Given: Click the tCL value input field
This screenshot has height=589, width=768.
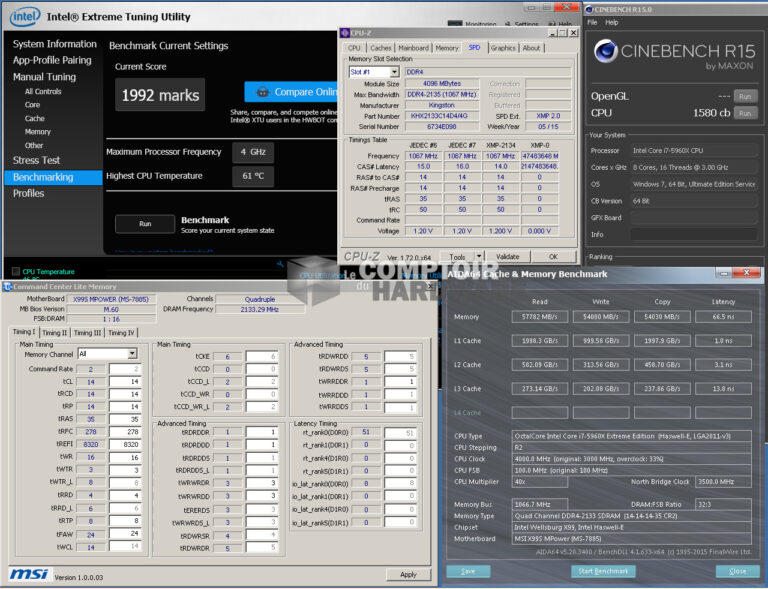Looking at the screenshot, I should click(125, 381).
